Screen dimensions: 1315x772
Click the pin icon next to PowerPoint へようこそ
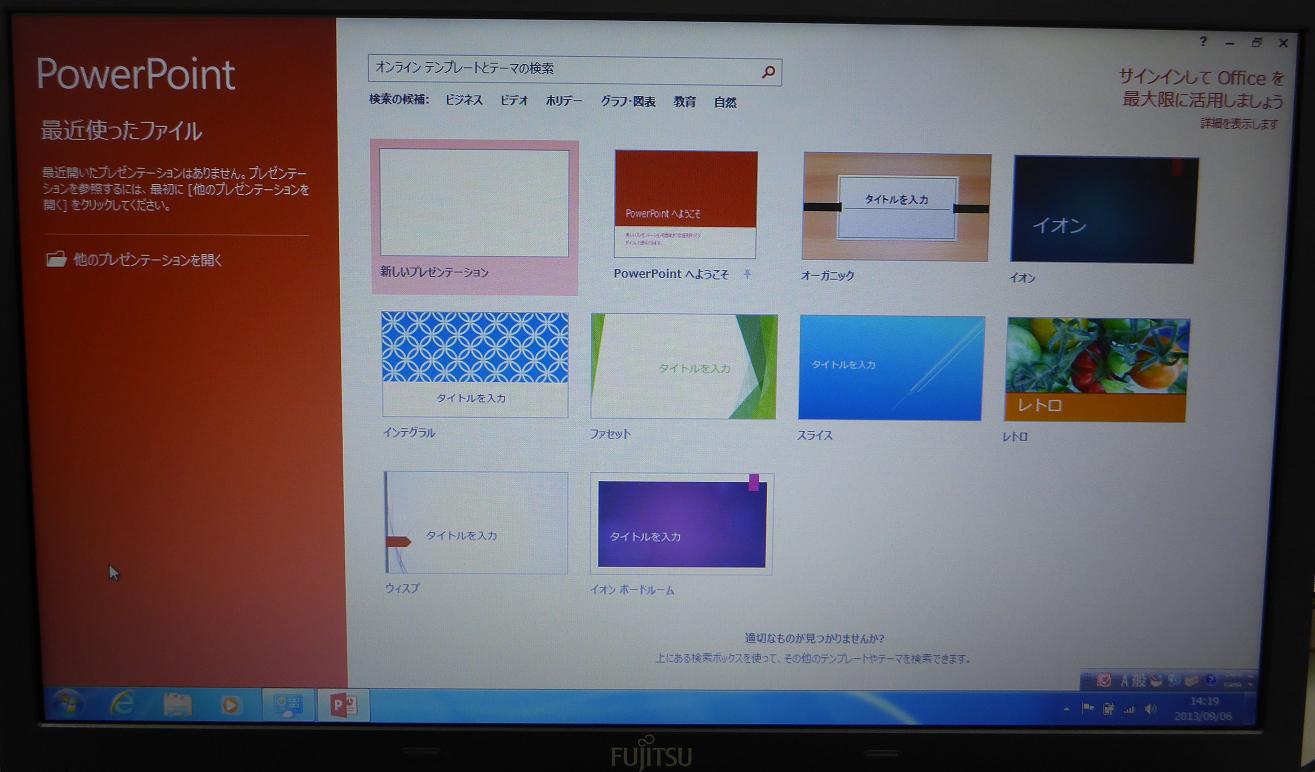[747, 274]
